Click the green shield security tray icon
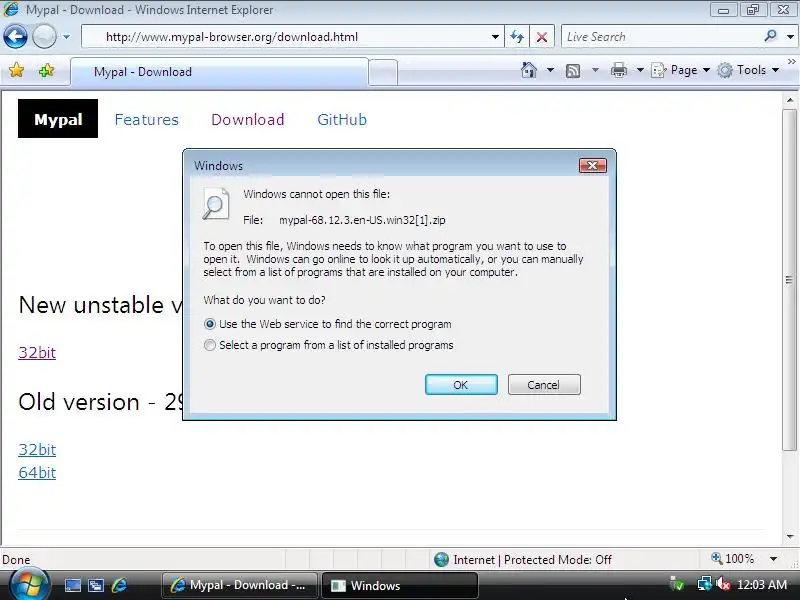The width and height of the screenshot is (800, 600). click(x=677, y=584)
